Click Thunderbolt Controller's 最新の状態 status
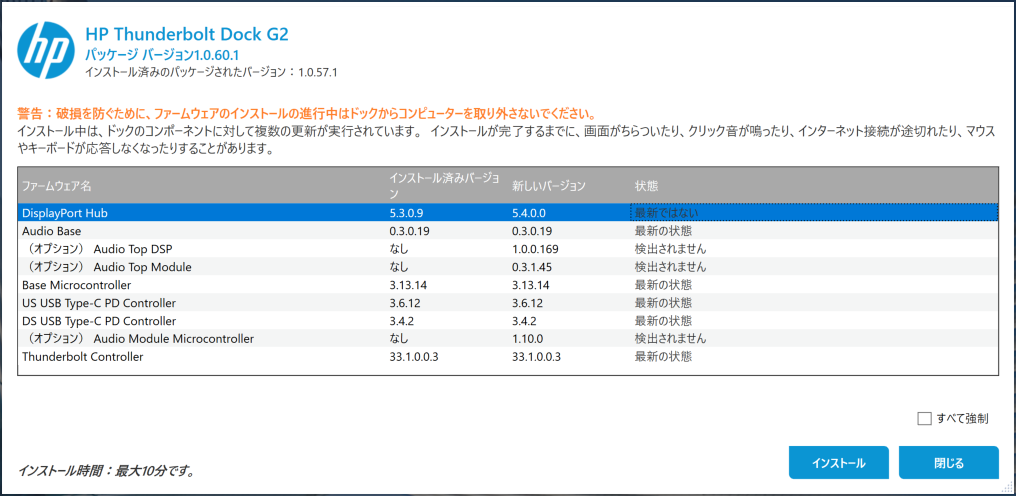The height and width of the screenshot is (496, 1016). pos(663,357)
